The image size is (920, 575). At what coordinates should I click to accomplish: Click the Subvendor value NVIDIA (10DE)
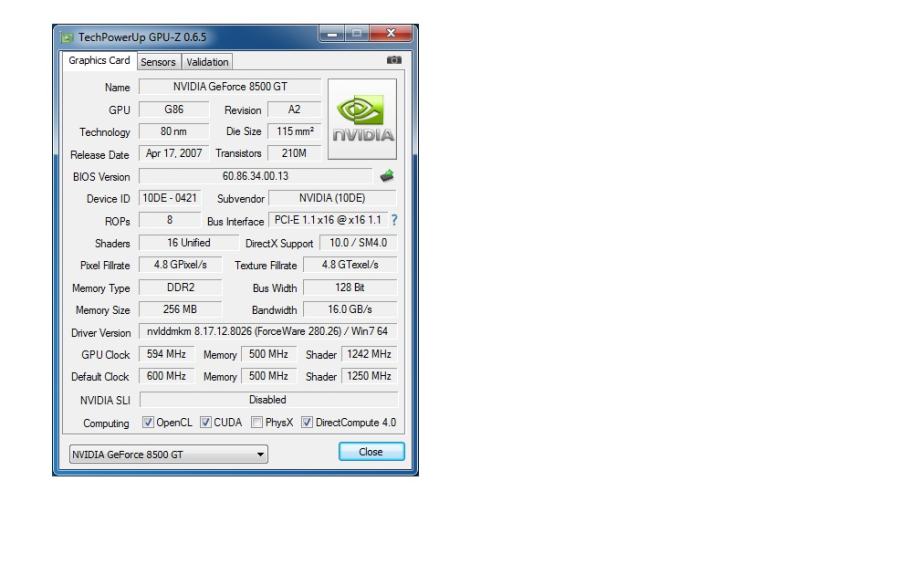(332, 198)
